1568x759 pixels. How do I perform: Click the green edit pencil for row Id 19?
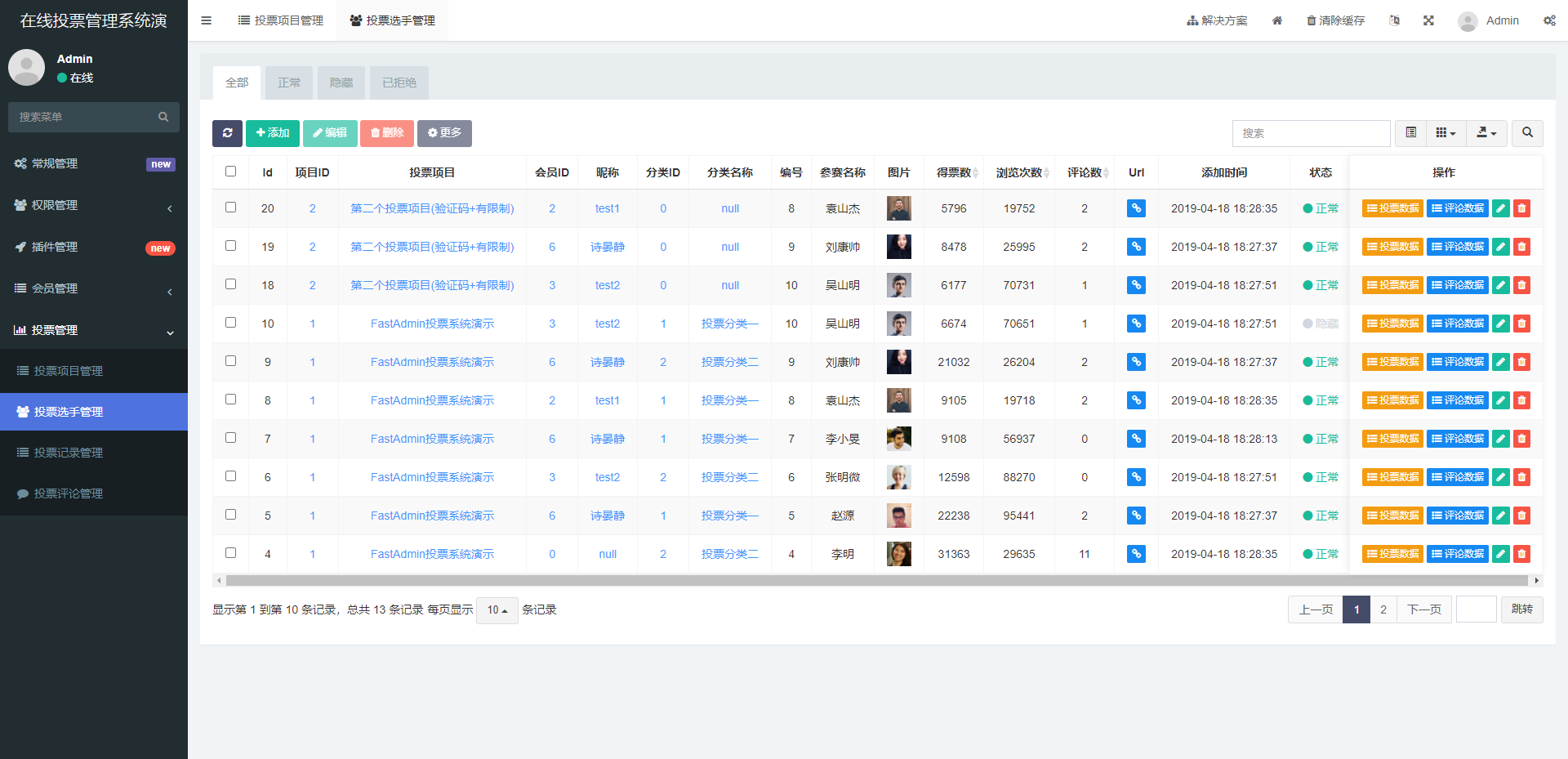1500,247
